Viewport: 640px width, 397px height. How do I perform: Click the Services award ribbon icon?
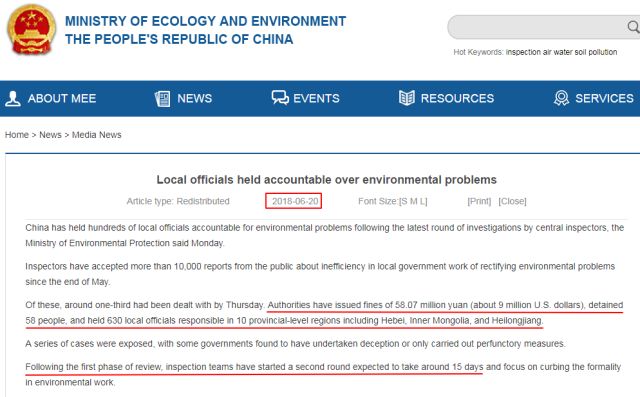click(x=562, y=98)
